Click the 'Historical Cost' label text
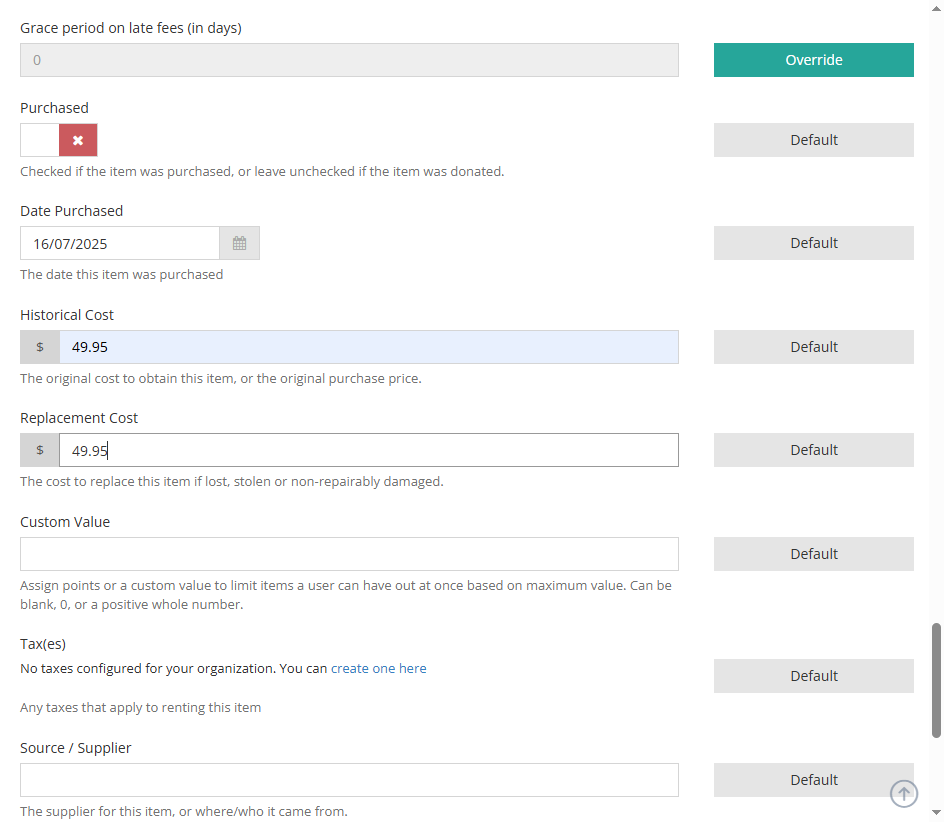 (67, 315)
